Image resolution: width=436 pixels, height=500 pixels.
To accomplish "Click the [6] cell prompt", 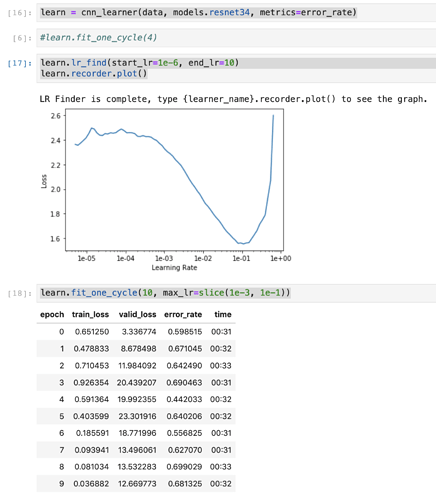I will (x=22, y=38).
